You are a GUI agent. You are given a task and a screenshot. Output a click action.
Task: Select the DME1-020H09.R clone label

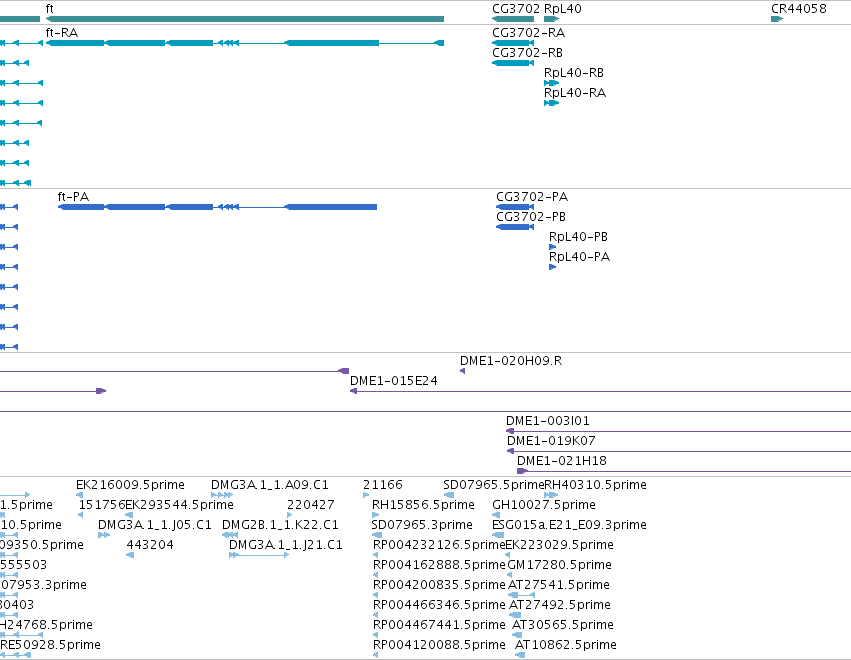pyautogui.click(x=511, y=361)
